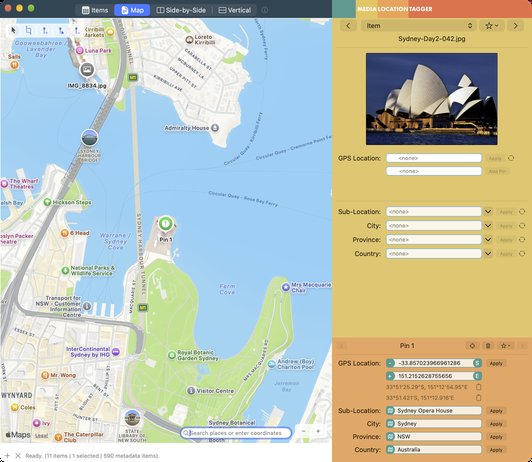Click the Royal Botanic Garden Sydney marker
532x462 pixels.
point(172,355)
